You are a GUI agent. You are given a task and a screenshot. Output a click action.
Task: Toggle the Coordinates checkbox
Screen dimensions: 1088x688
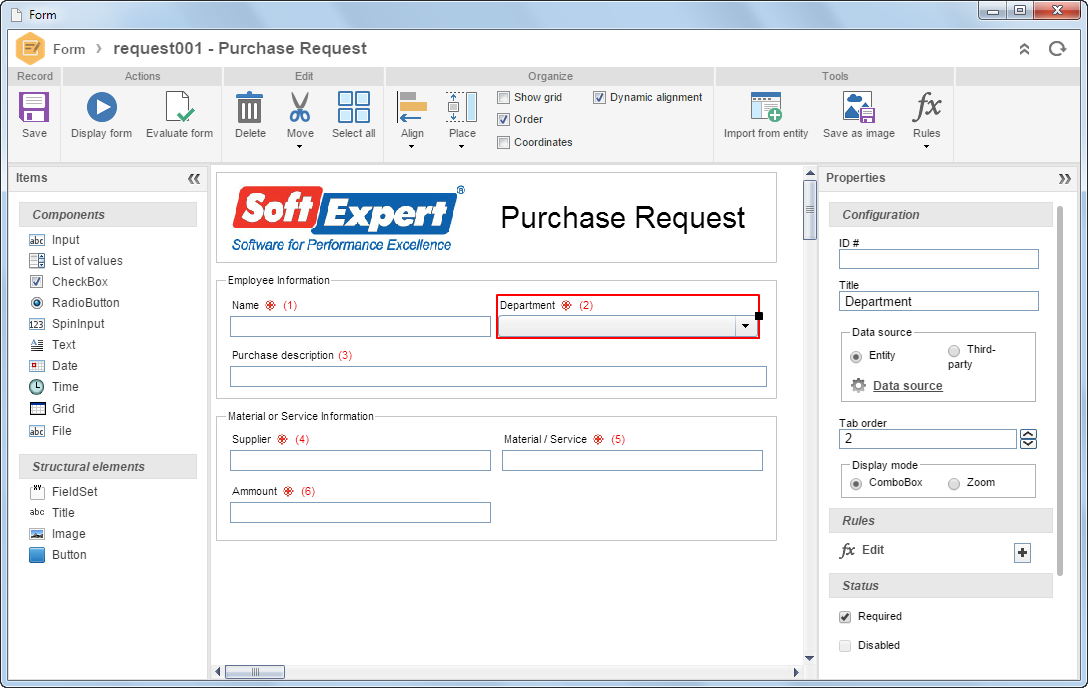pyautogui.click(x=504, y=143)
